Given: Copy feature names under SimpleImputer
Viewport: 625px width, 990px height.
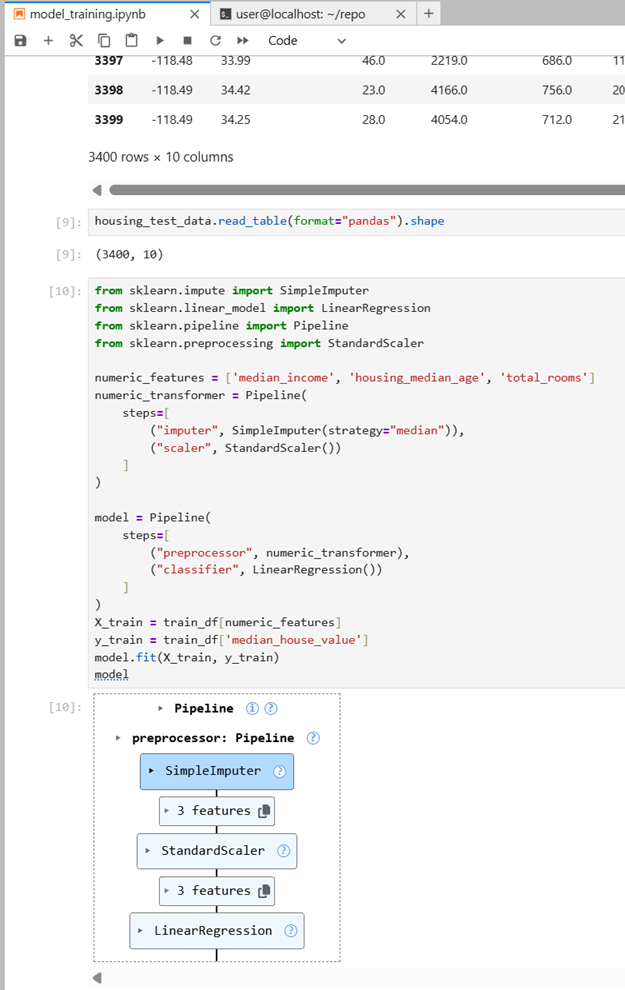Looking at the screenshot, I should coord(265,811).
